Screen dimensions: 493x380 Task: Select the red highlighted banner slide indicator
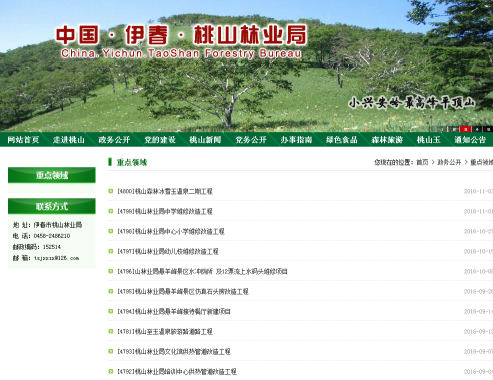(x=465, y=129)
